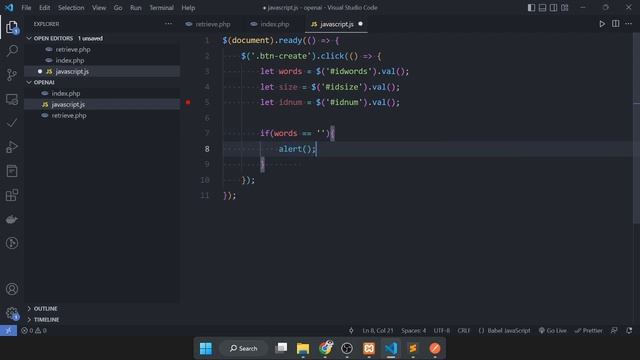Select index.php in Open Editors
Viewport: 640px width, 360px height.
(102, 60)
